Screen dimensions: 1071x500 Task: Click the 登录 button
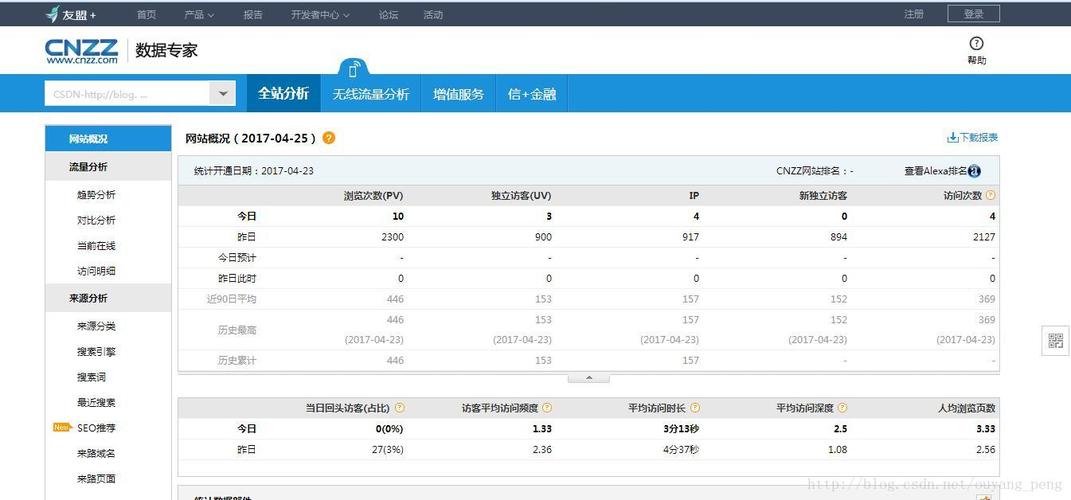[x=973, y=14]
